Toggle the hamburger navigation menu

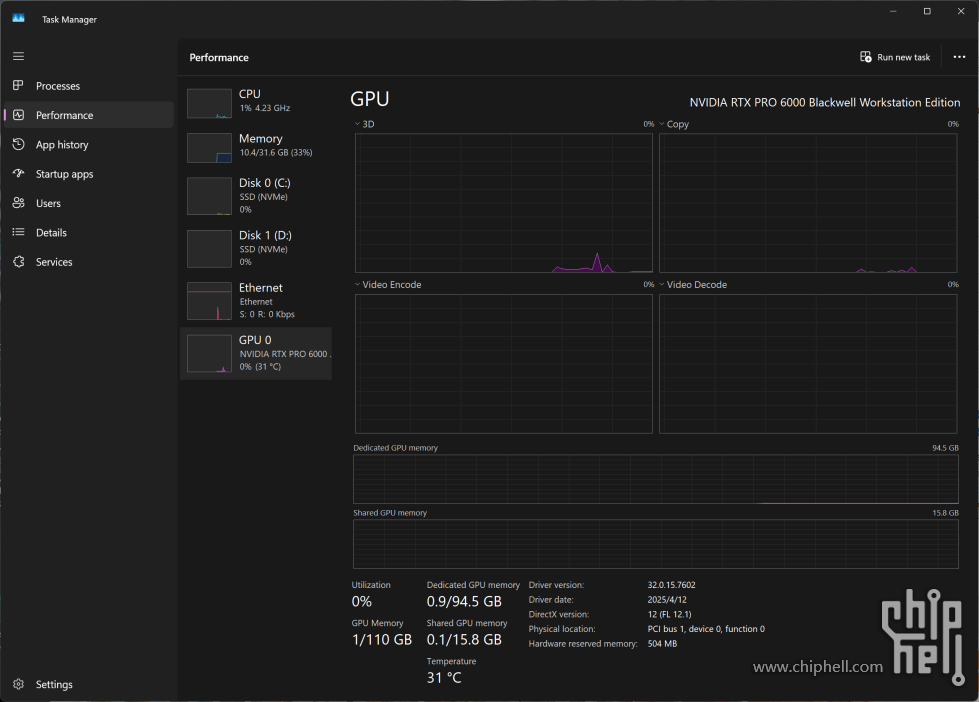pyautogui.click(x=18, y=56)
